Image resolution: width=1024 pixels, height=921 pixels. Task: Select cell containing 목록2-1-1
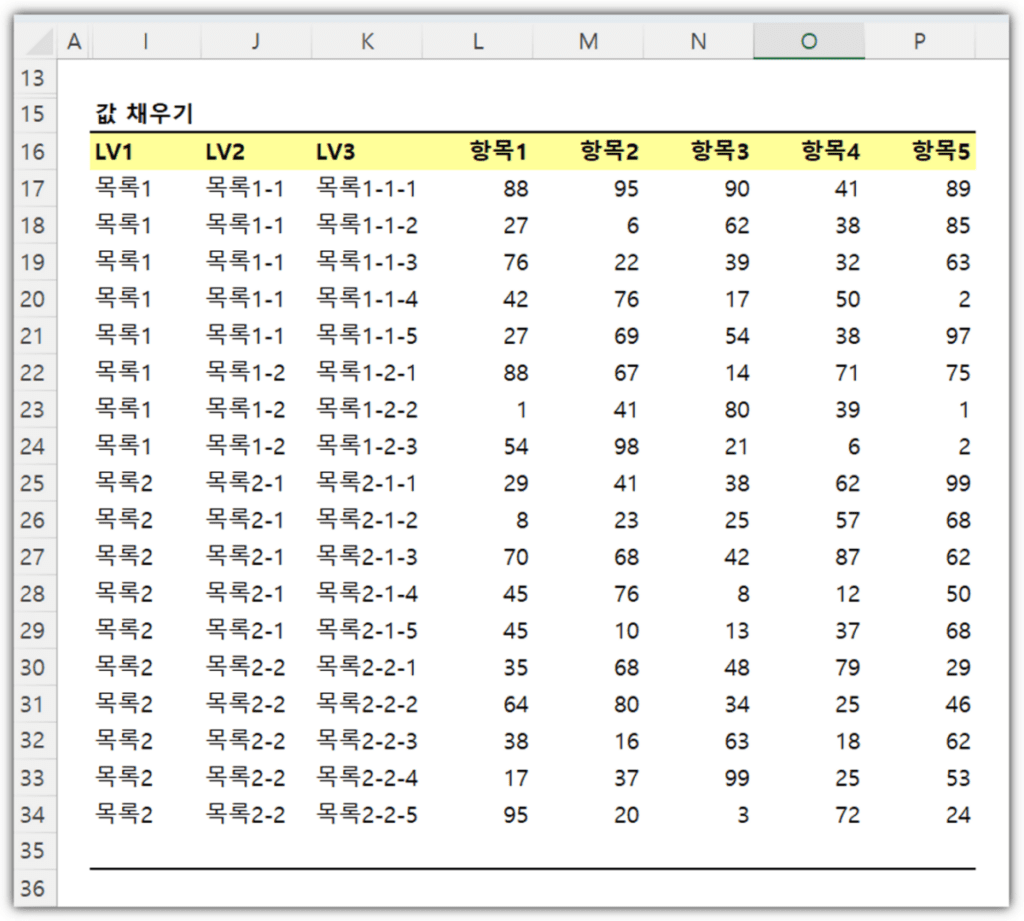367,483
